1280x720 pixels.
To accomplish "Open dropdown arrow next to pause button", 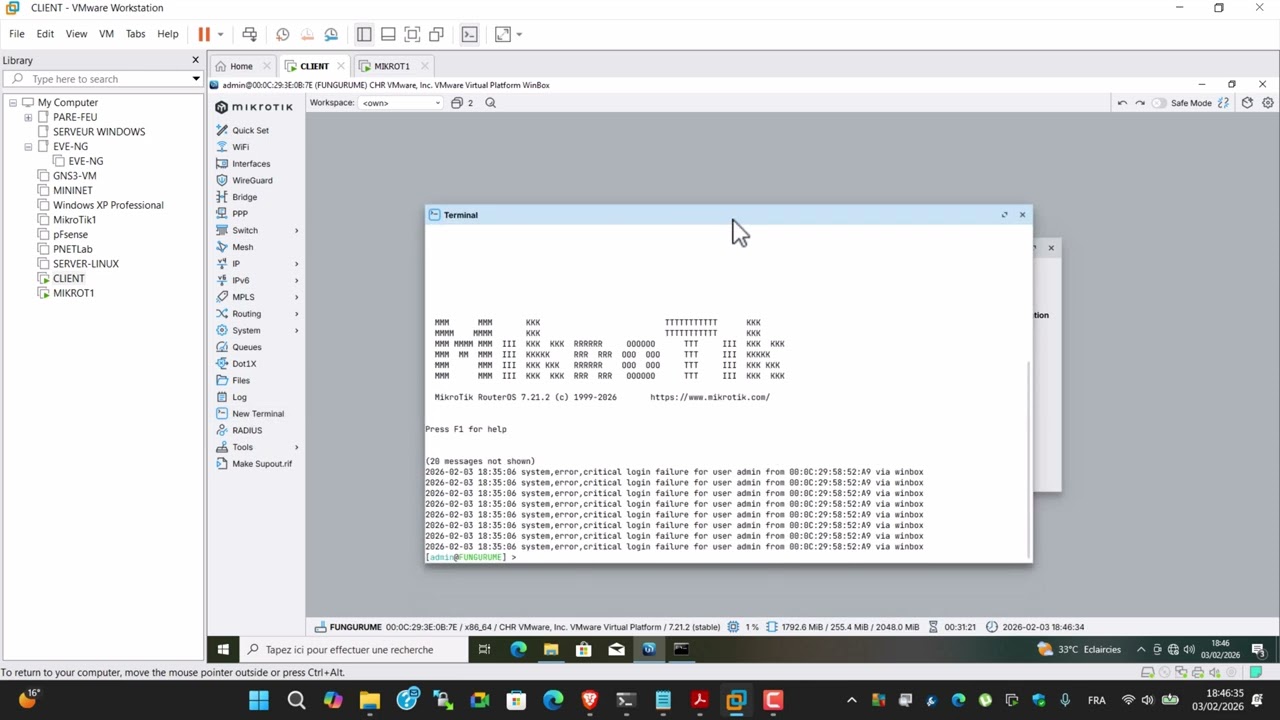I will pyautogui.click(x=220, y=34).
